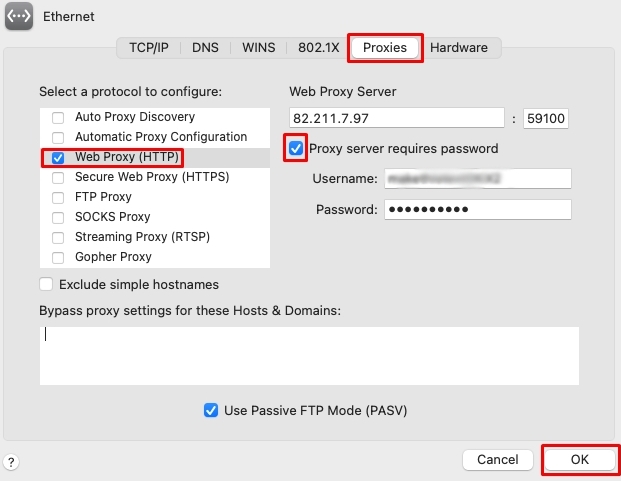
Task: Disable Use Passive FTP Mode (PASV)
Action: 211,410
